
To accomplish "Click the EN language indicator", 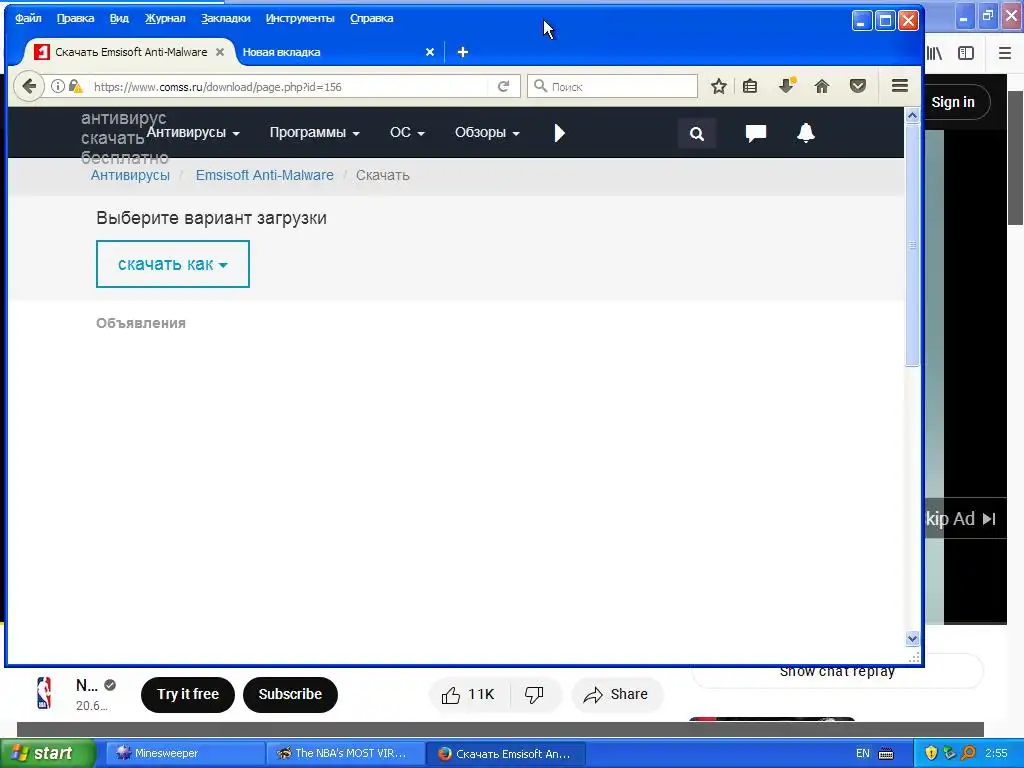I will (x=863, y=754).
